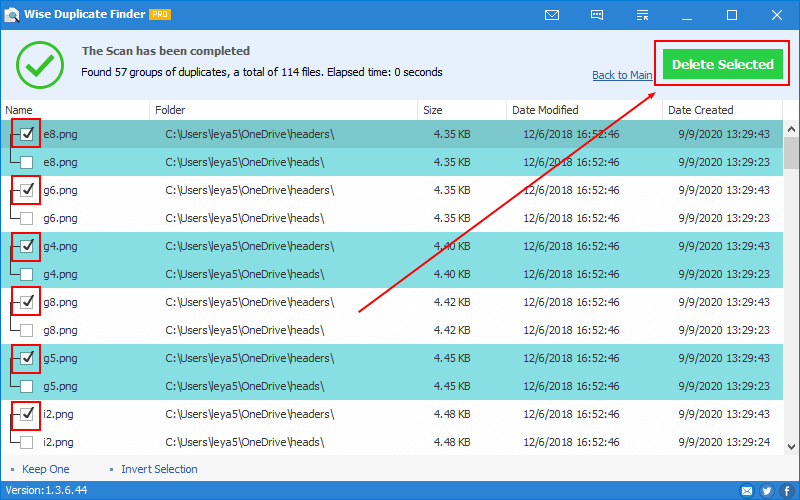800x500 pixels.
Task: Uncheck g8.png in the headers folder
Action: click(x=27, y=302)
